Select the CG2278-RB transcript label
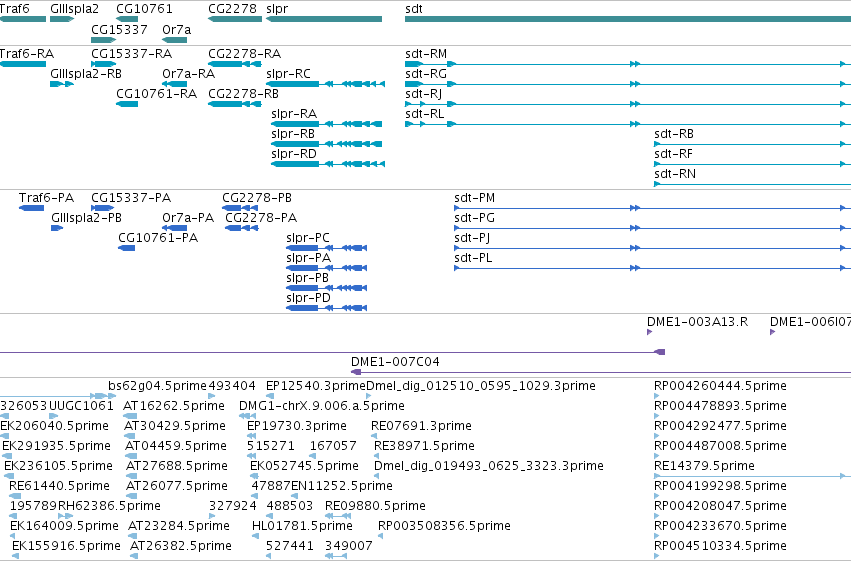 coord(243,94)
